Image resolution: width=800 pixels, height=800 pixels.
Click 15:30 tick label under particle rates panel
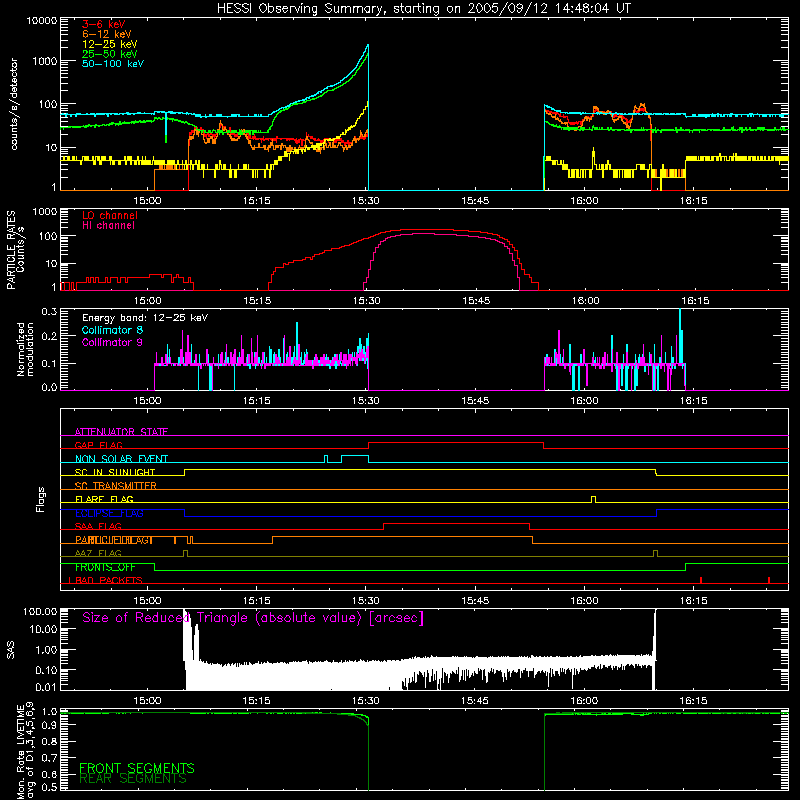click(x=366, y=301)
